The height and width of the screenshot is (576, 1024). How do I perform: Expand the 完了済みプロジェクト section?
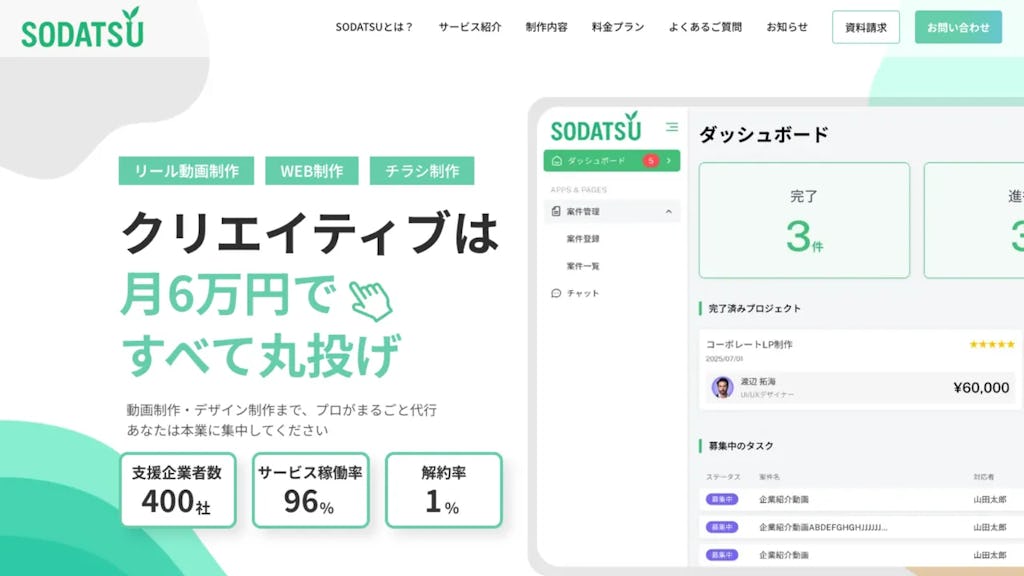point(755,308)
